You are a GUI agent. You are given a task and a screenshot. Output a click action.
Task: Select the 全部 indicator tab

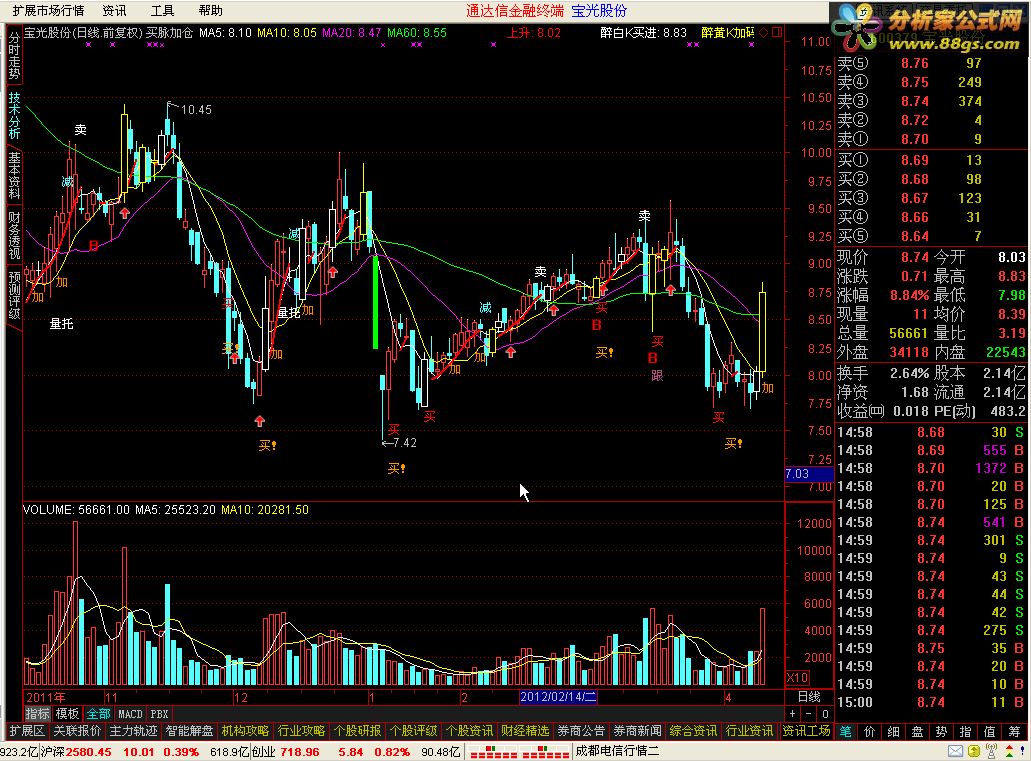pyautogui.click(x=98, y=714)
